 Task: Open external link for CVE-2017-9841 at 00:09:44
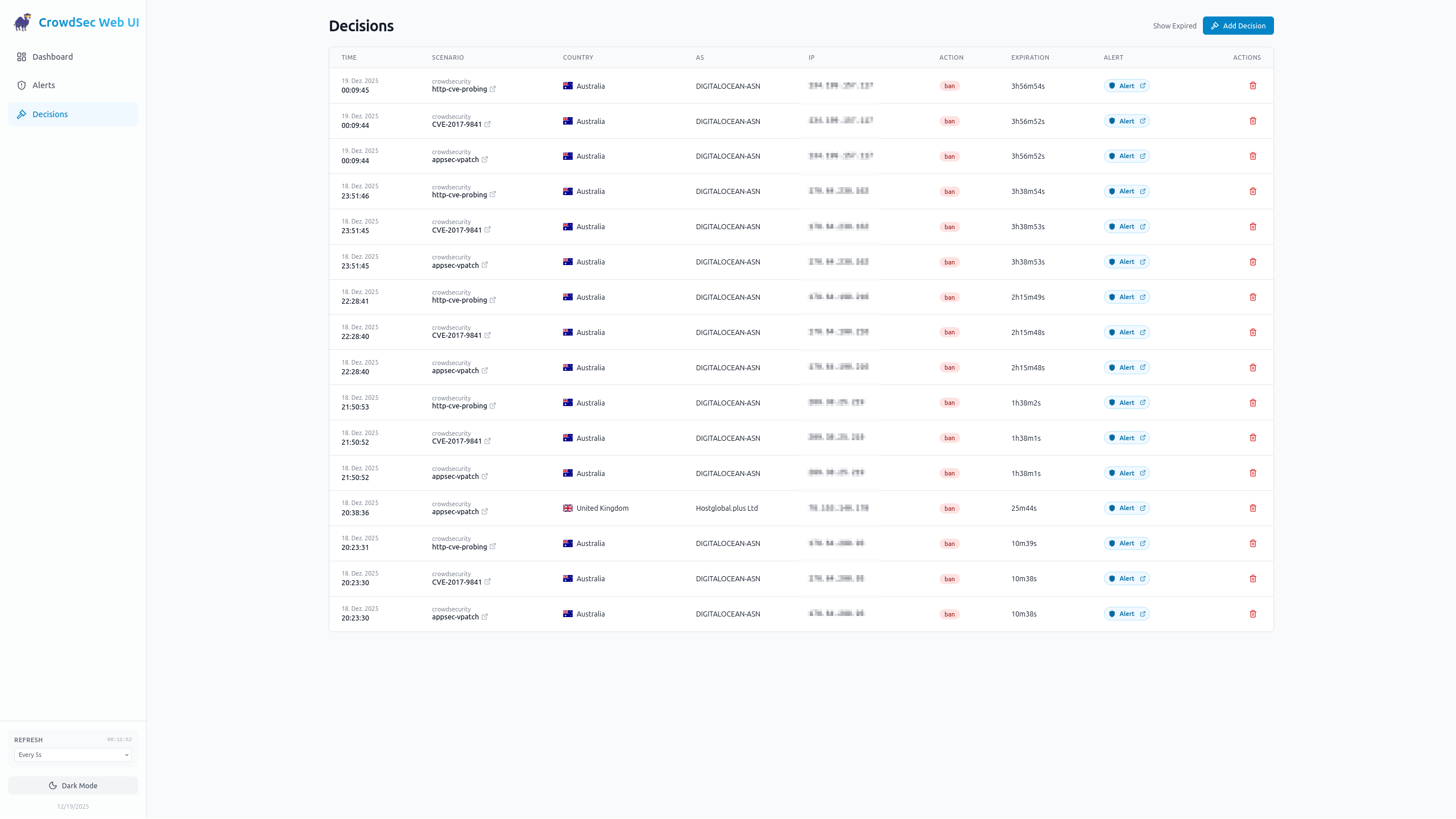(x=487, y=125)
